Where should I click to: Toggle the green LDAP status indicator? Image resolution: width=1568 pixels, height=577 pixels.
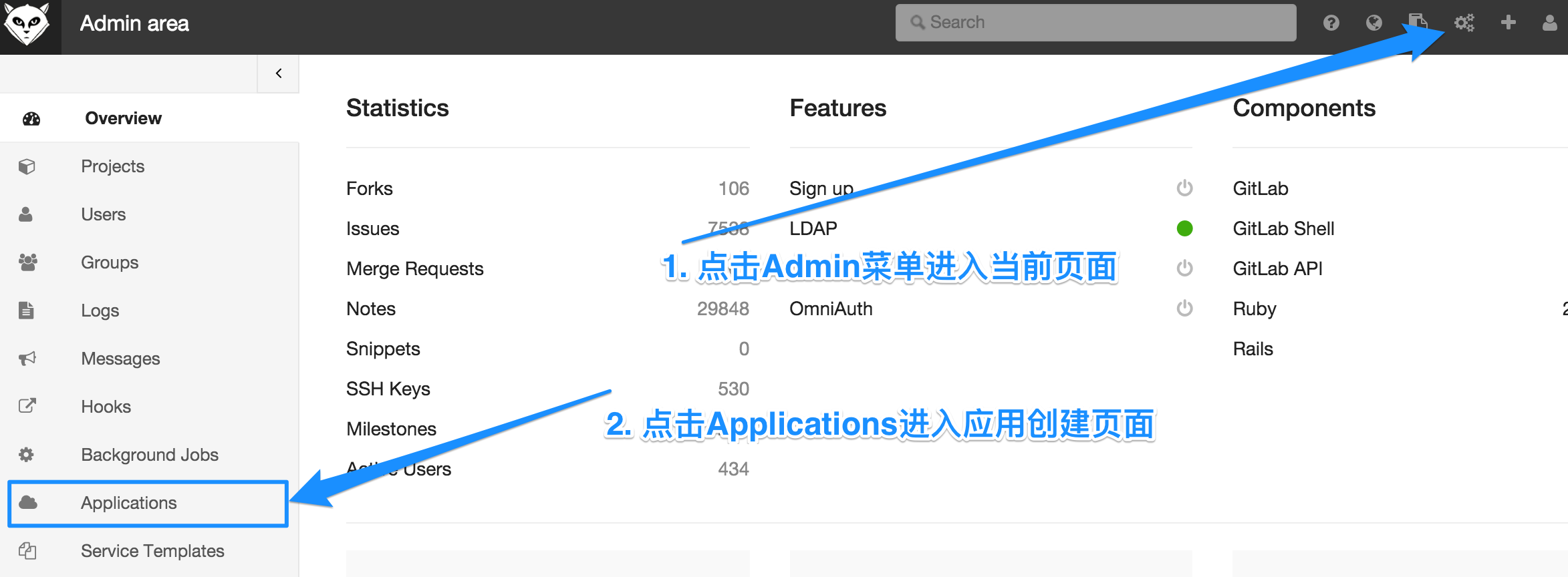1184,228
